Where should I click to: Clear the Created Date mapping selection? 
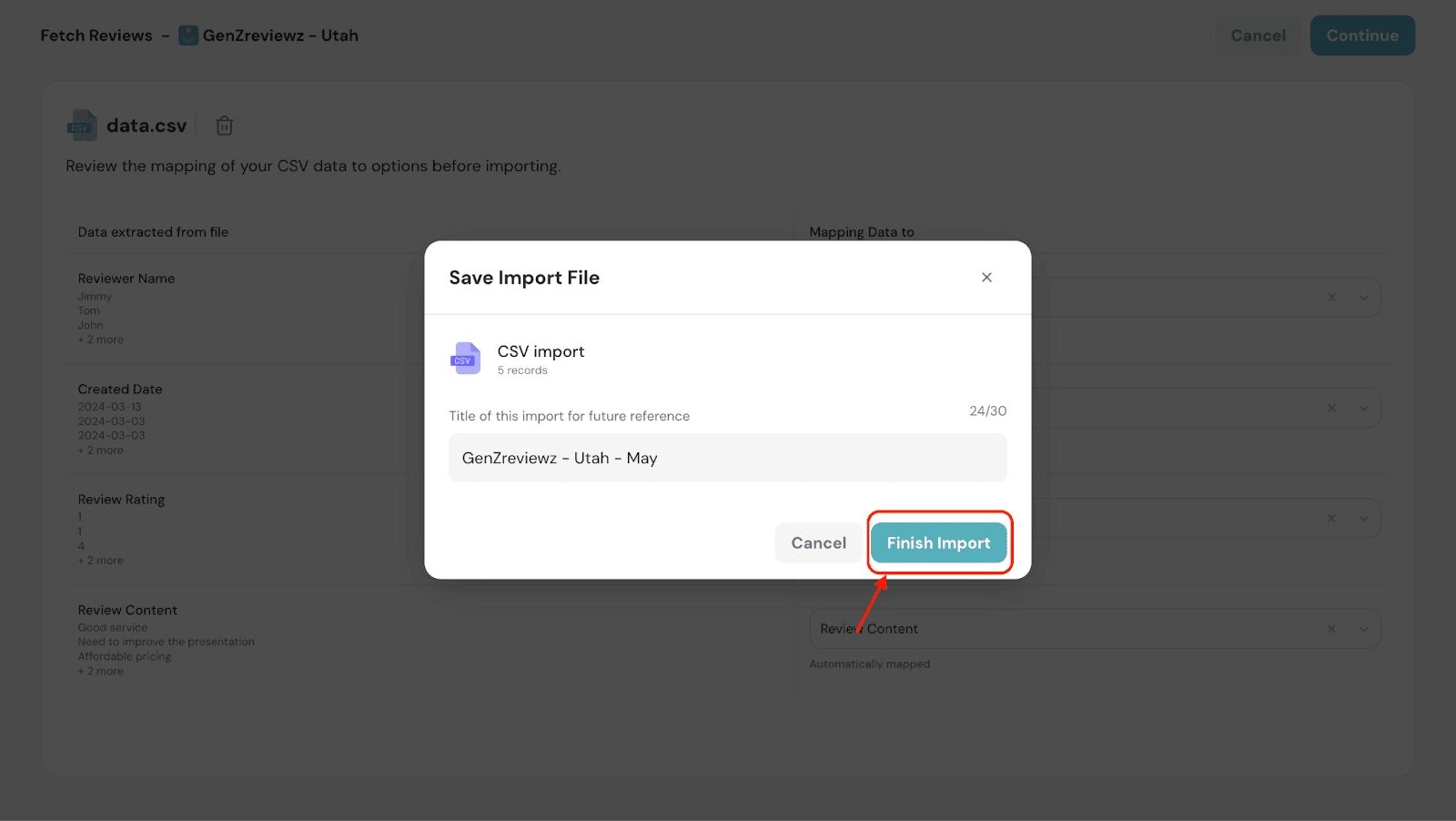pos(1331,408)
